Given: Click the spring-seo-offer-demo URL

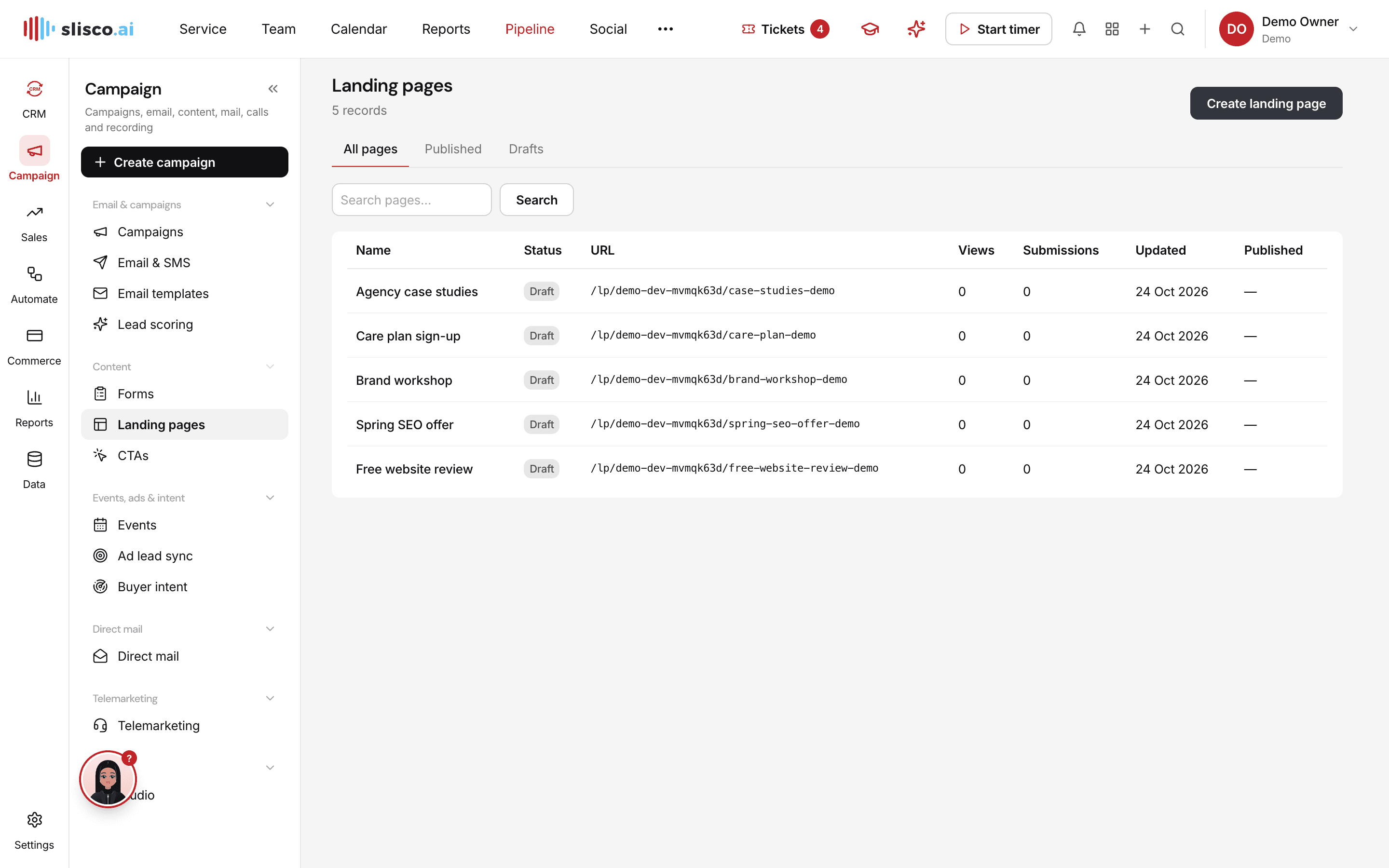Looking at the screenshot, I should pyautogui.click(x=725, y=424).
